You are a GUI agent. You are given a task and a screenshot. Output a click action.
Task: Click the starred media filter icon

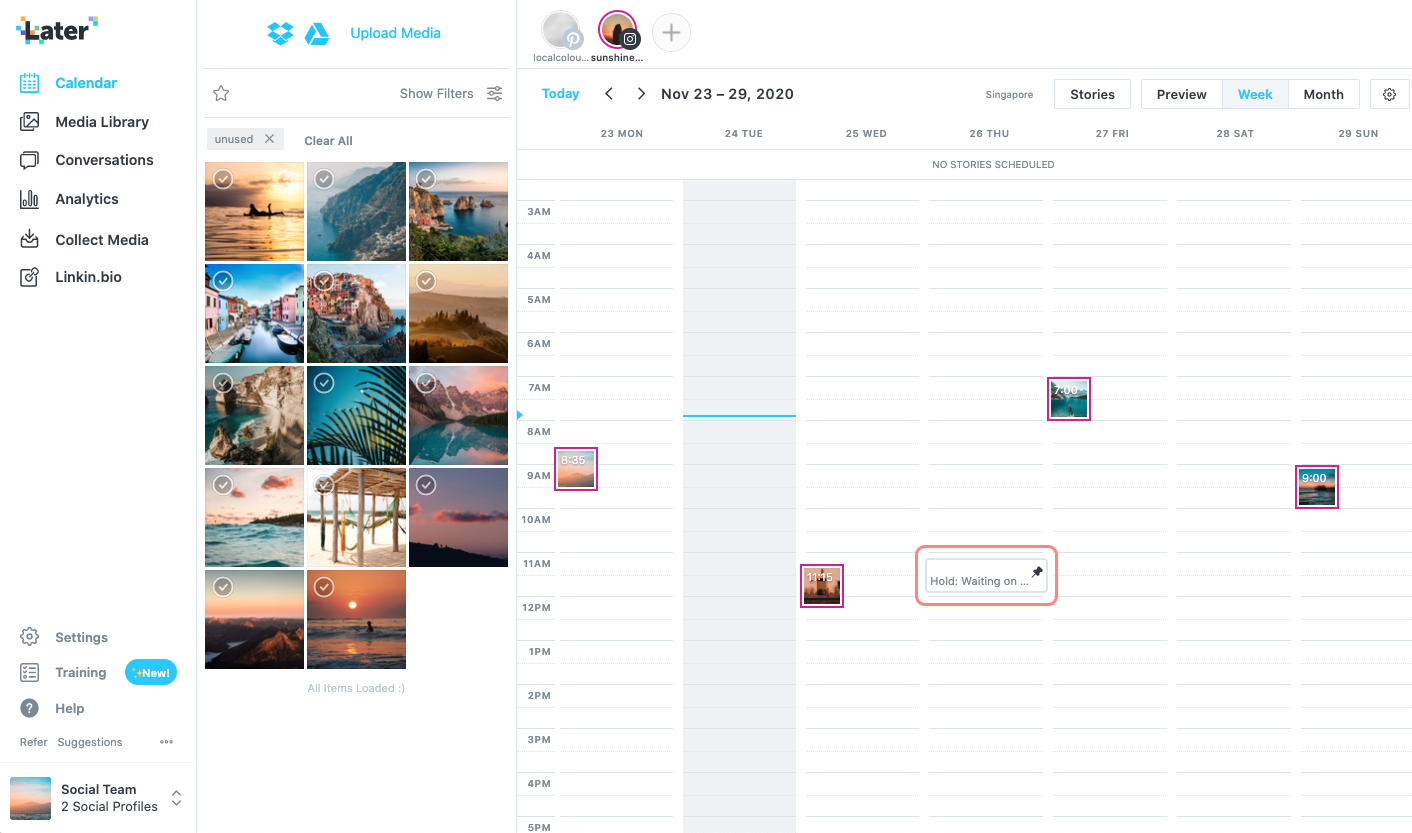coord(221,93)
